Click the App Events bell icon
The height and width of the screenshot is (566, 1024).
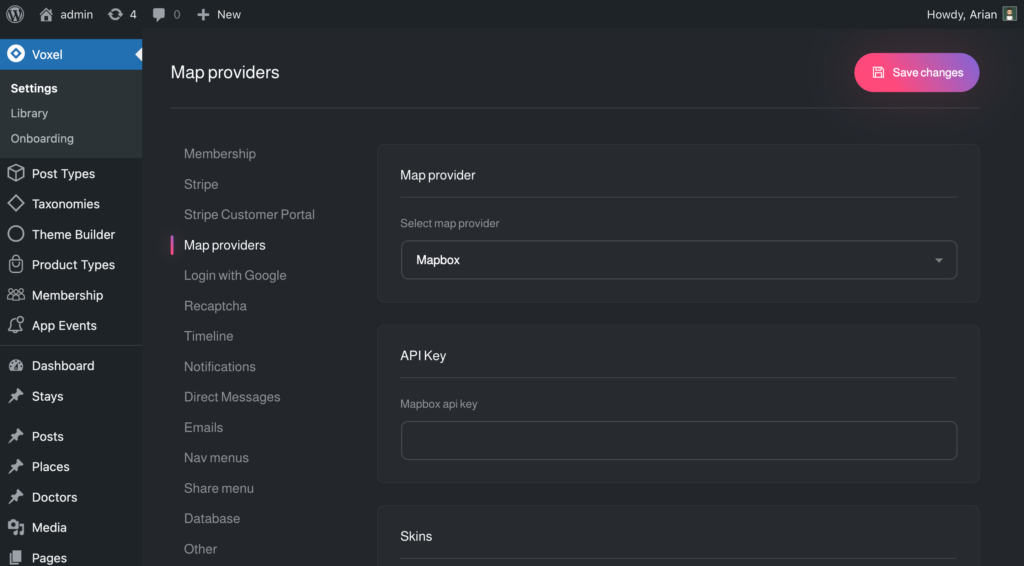click(x=15, y=325)
